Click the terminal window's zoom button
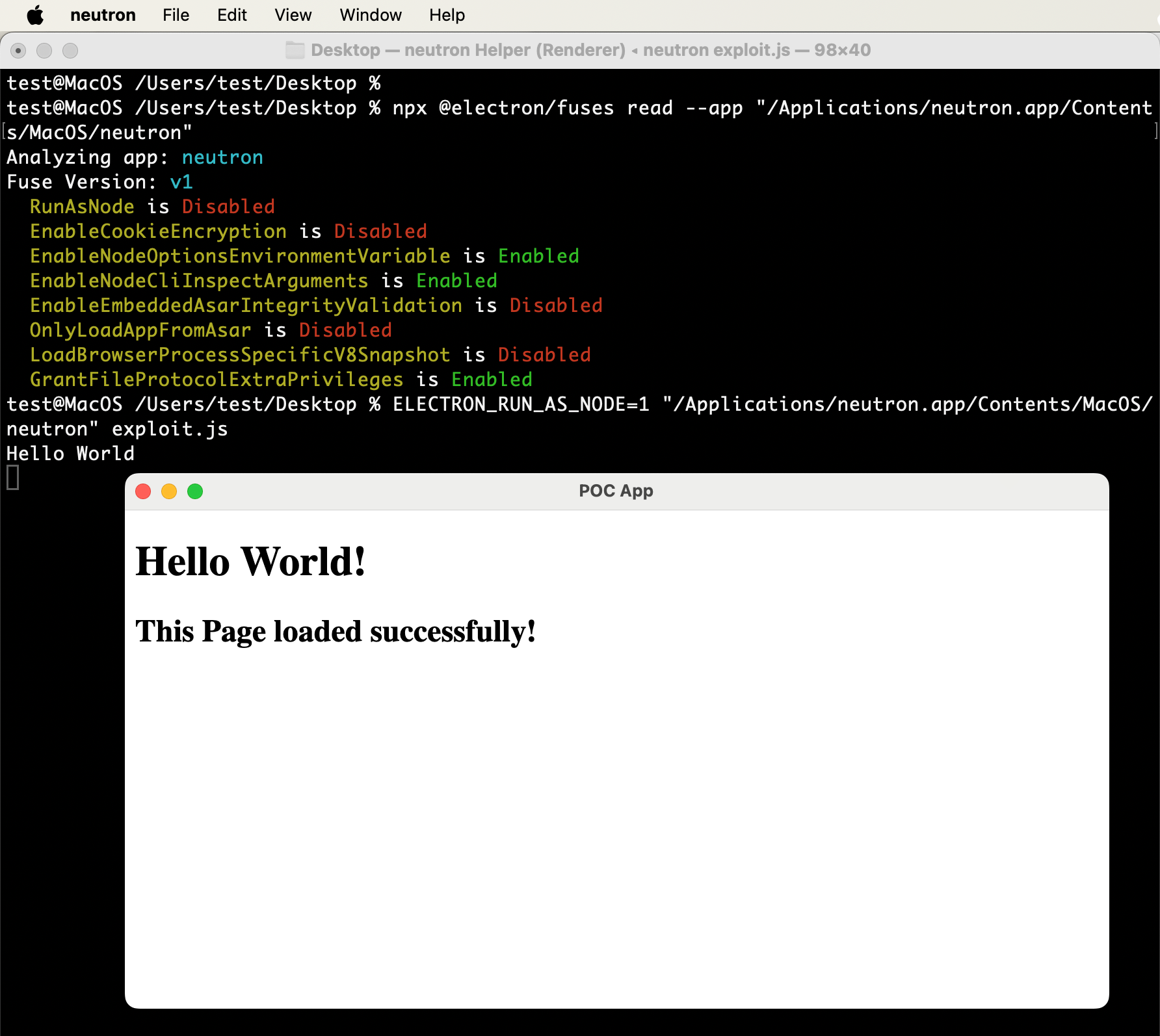Viewport: 1160px width, 1036px height. coord(70,51)
